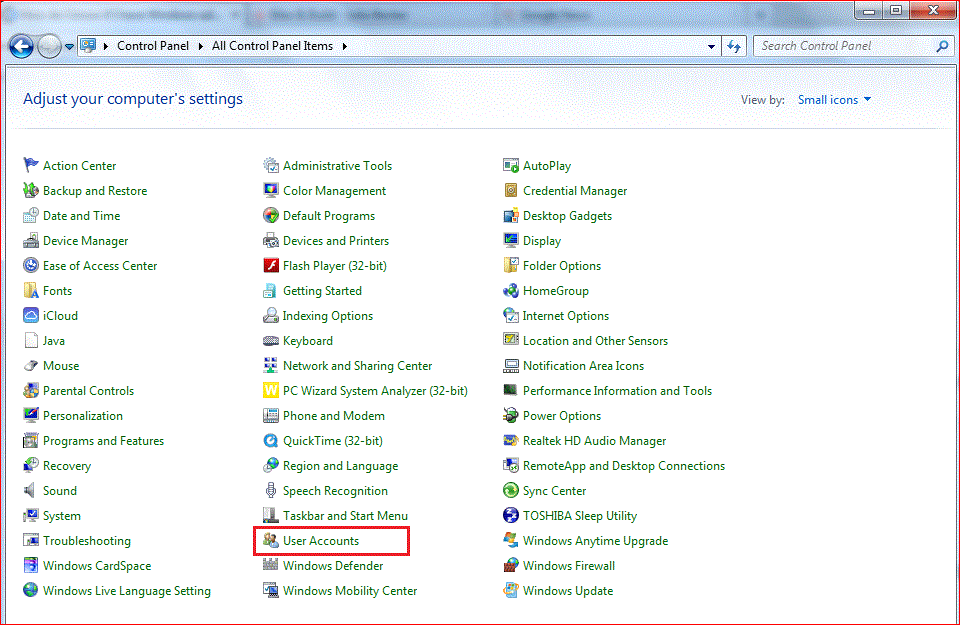Open the Credential Manager icon
960x625 pixels.
[511, 190]
